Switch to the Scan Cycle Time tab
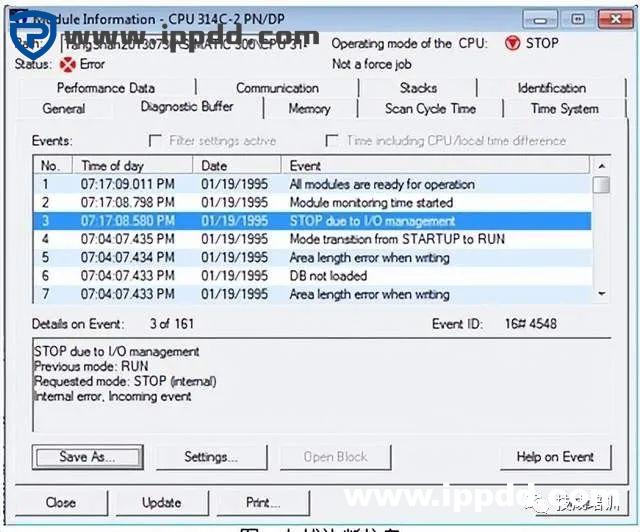 (430, 109)
